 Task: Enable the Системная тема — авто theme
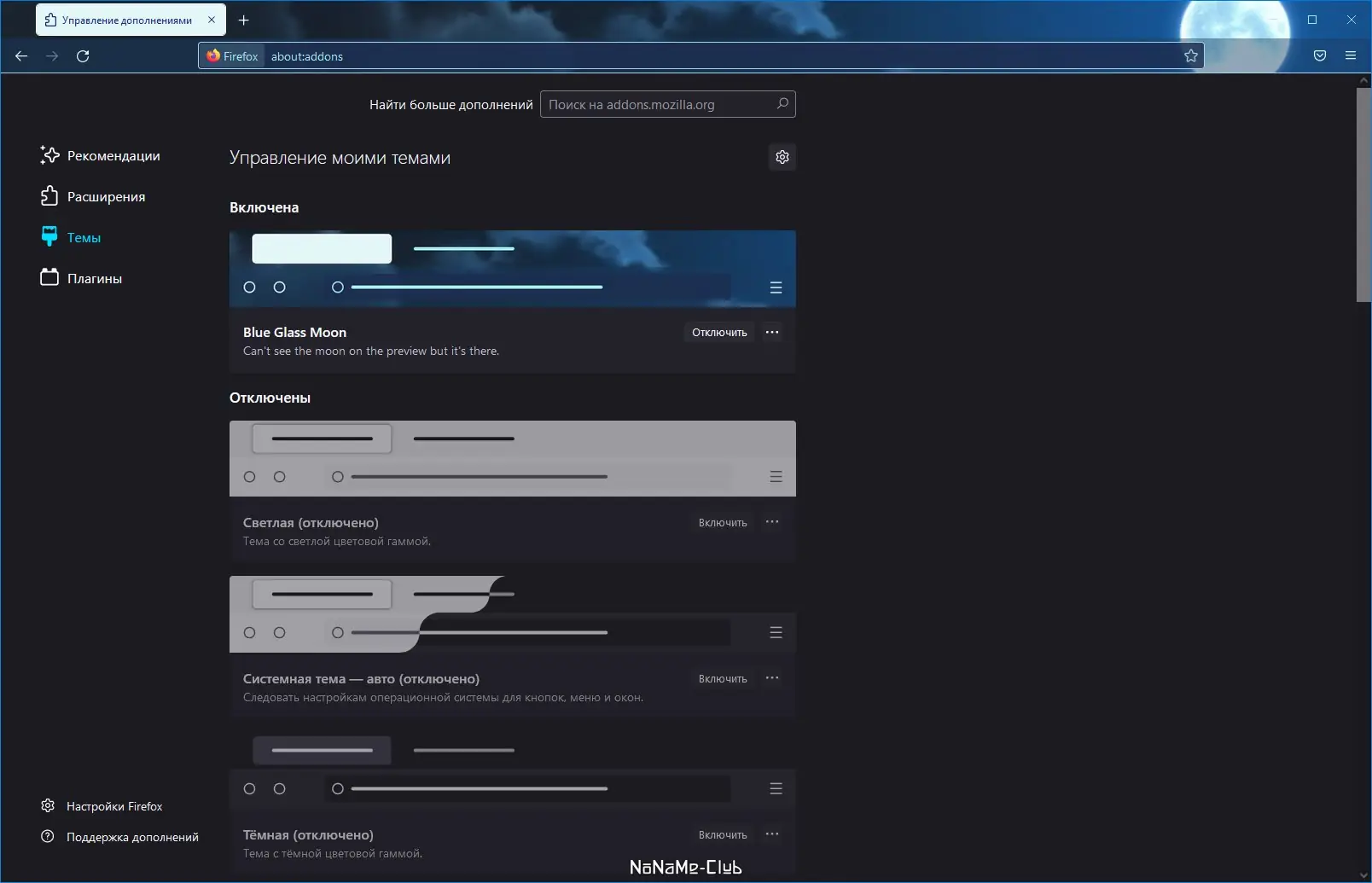pos(723,679)
